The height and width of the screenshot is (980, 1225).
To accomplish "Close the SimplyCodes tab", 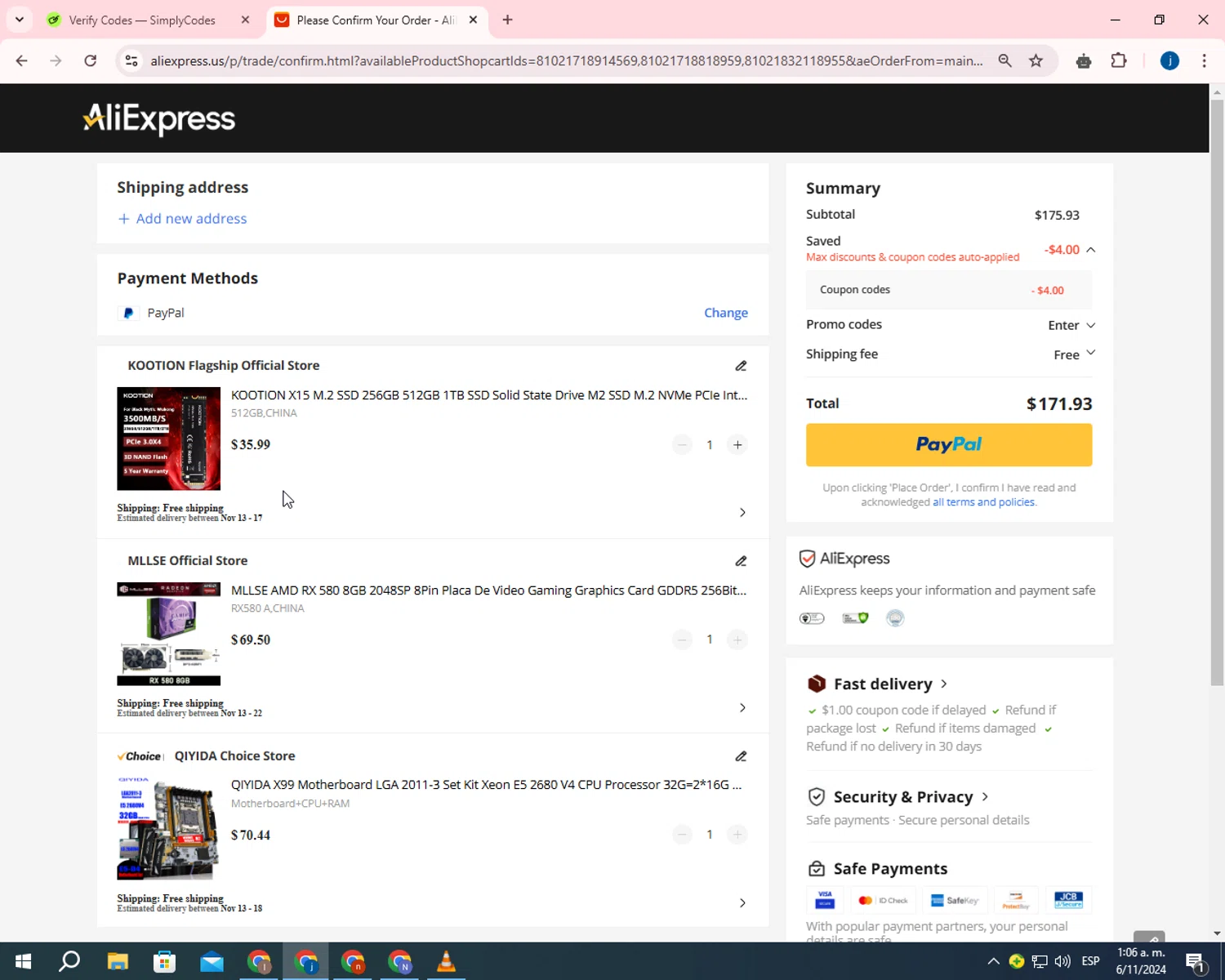I will coord(245,20).
